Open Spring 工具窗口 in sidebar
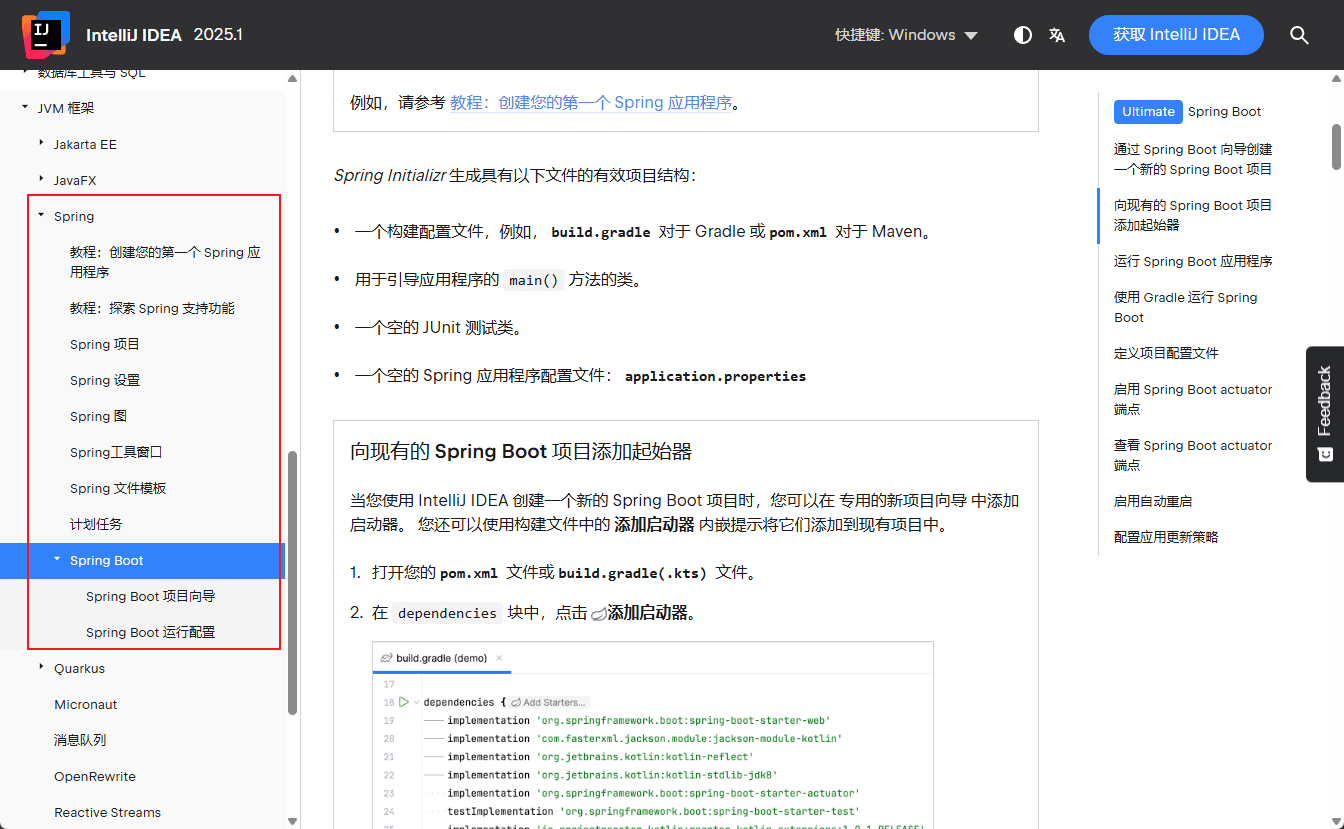Viewport: 1344px width, 829px height. click(x=116, y=452)
